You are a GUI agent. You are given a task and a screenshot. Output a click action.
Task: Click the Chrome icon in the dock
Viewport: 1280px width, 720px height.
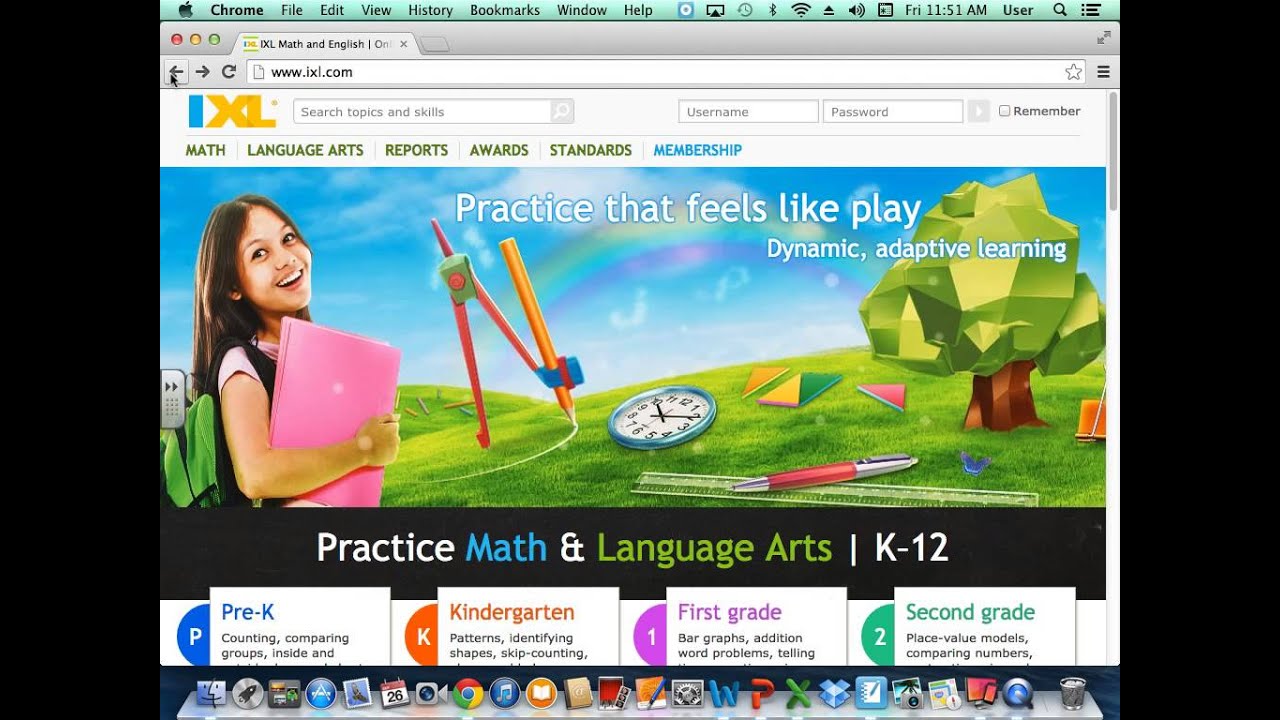point(468,693)
